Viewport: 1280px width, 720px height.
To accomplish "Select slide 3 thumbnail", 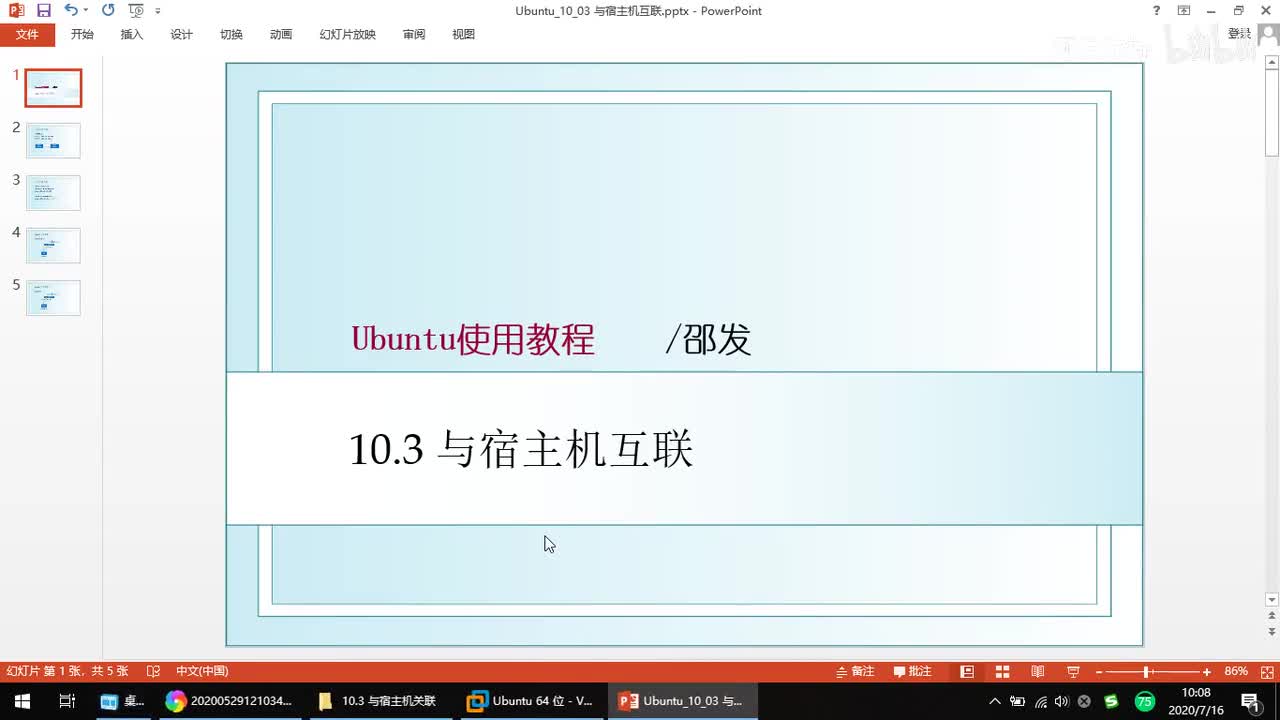I will 53,192.
